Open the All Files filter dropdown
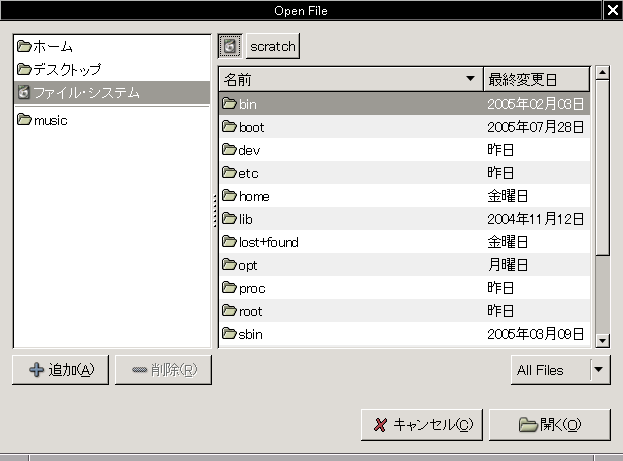This screenshot has height=461, width=623. click(561, 370)
